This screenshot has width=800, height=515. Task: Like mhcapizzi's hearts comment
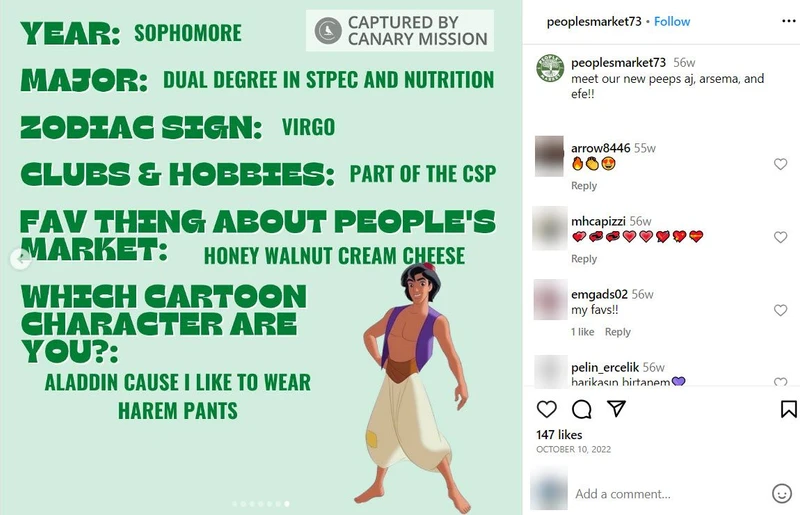[781, 237]
